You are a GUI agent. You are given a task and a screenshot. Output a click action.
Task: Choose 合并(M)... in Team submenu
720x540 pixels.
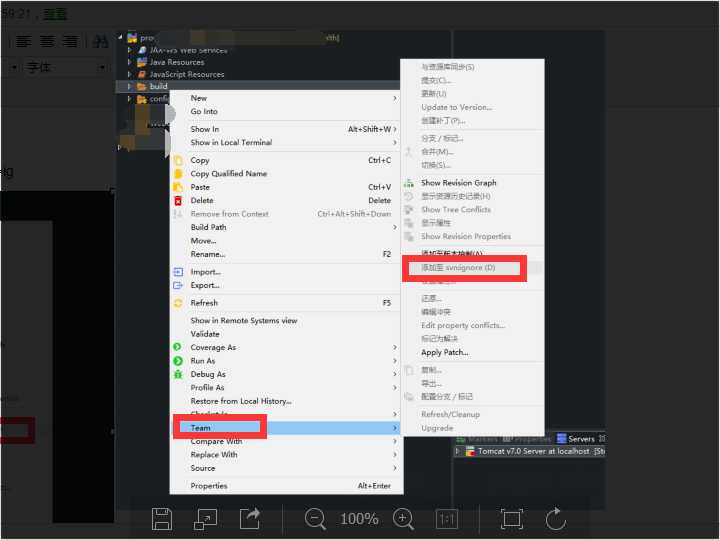click(x=437, y=152)
